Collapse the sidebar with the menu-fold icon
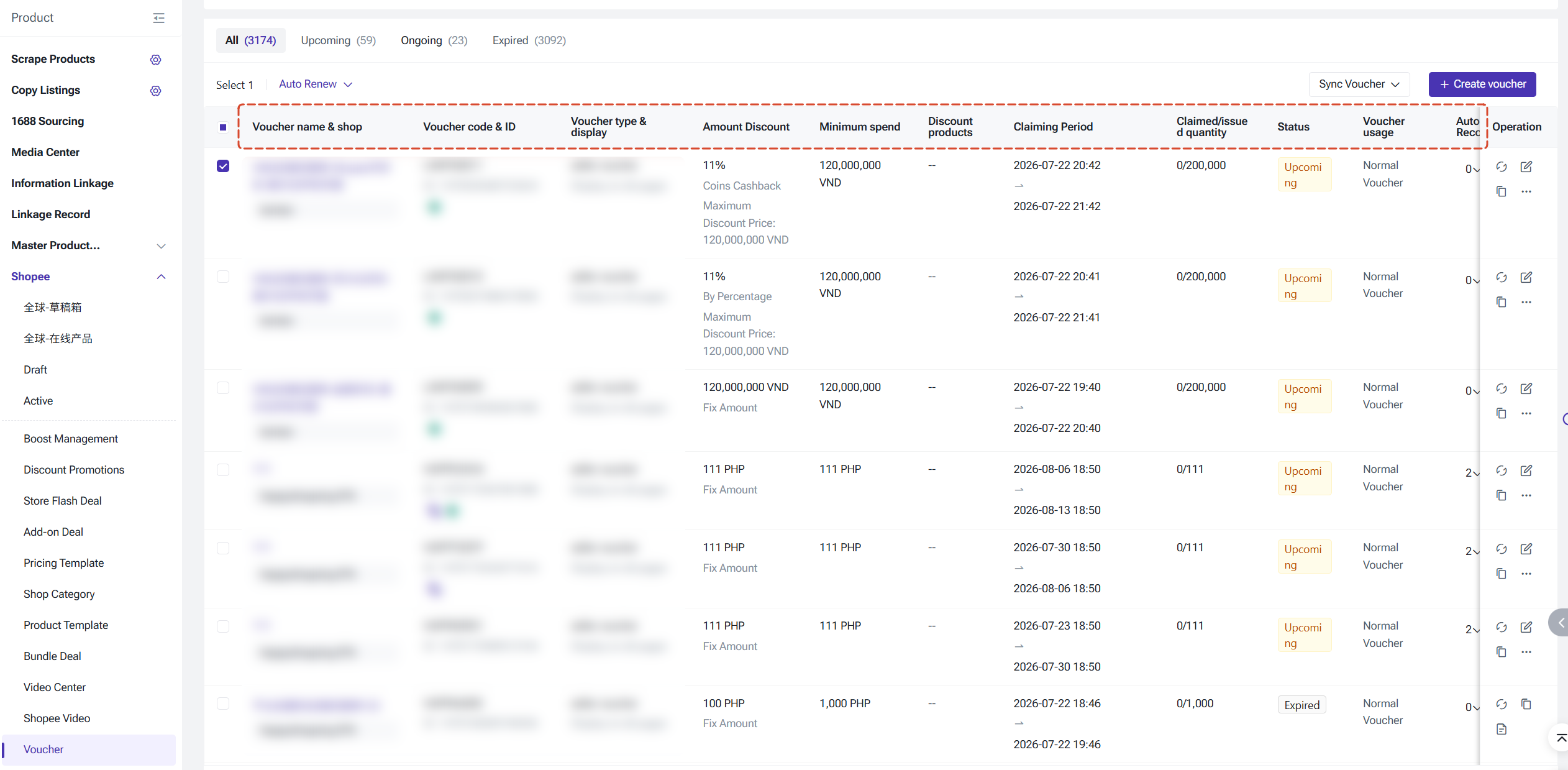The height and width of the screenshot is (770, 1568). [159, 18]
